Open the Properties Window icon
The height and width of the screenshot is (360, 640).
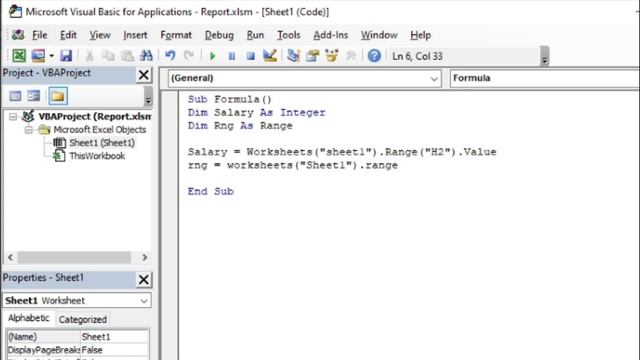point(313,56)
